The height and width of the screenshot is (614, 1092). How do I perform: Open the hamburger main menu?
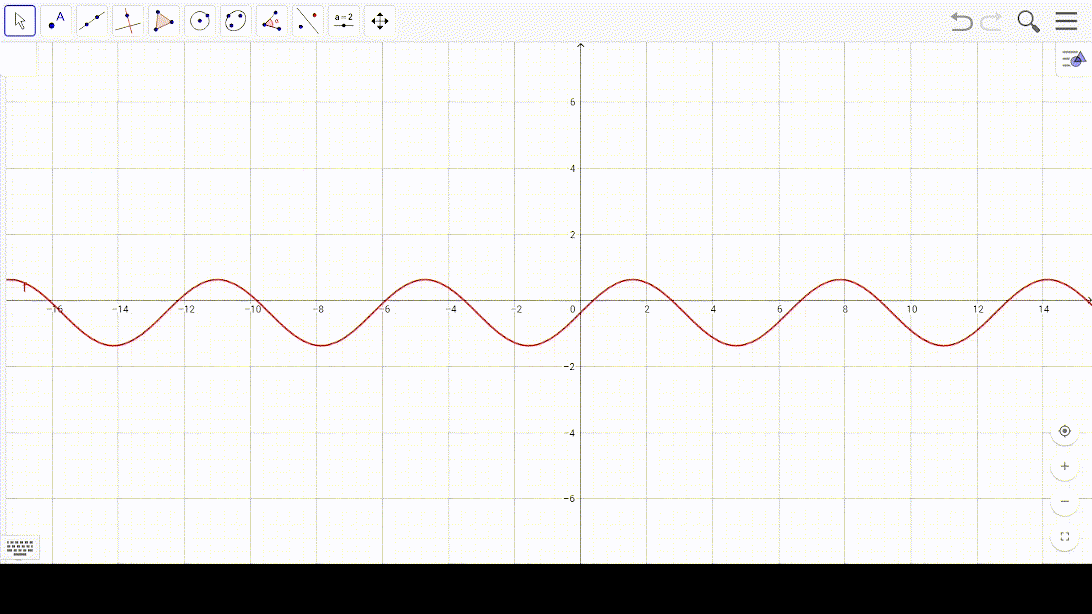click(1066, 22)
